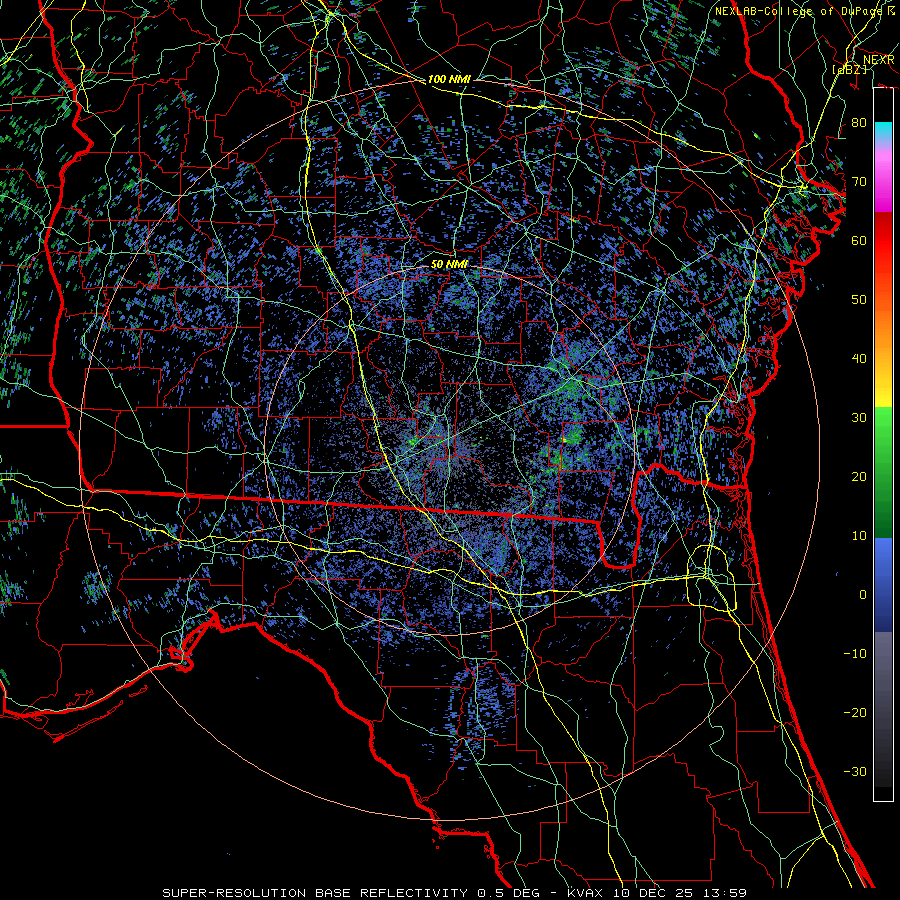Click the cyan top band of the color bar
The width and height of the screenshot is (900, 900).
[883, 131]
